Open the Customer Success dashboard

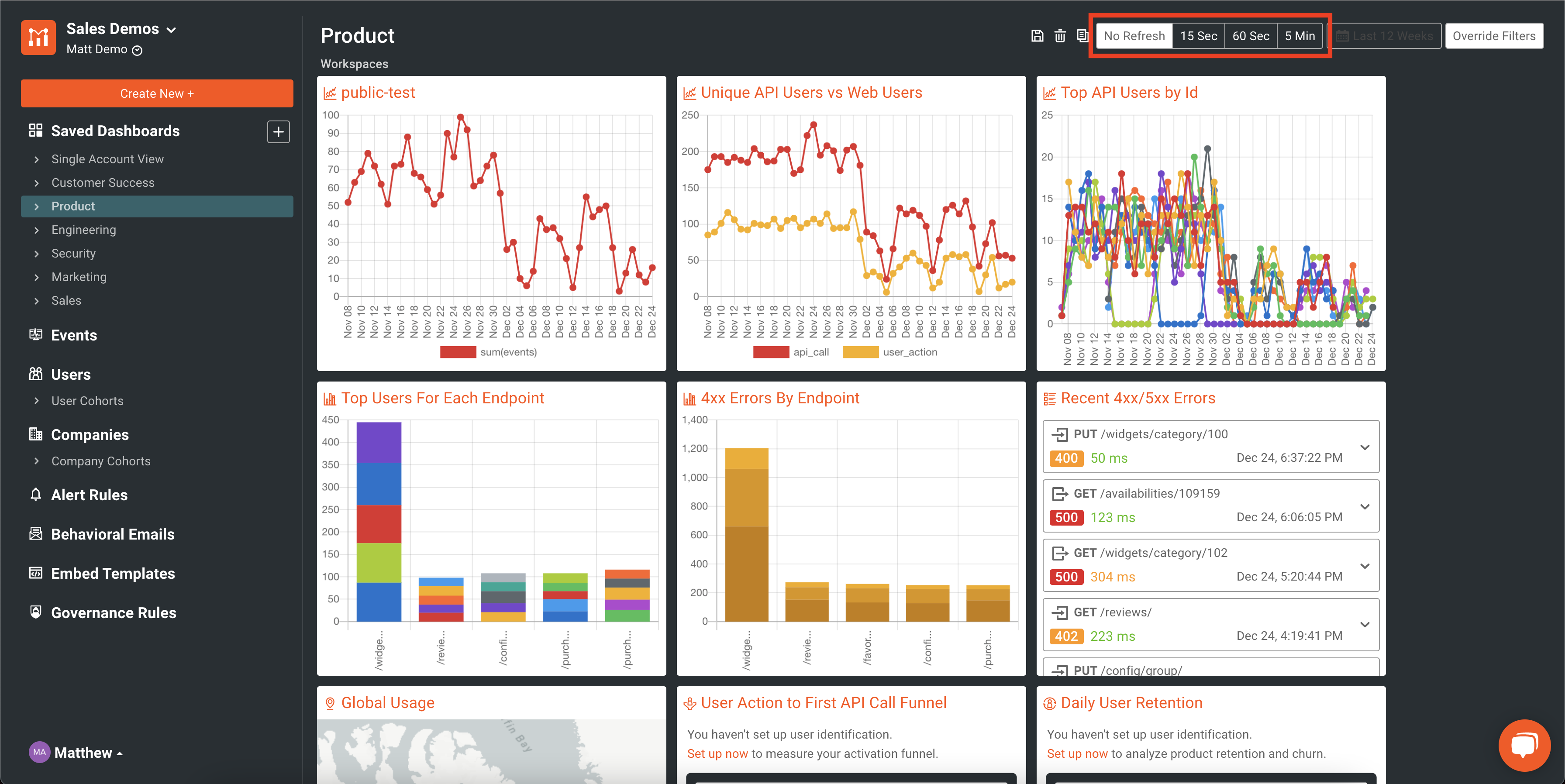point(103,182)
